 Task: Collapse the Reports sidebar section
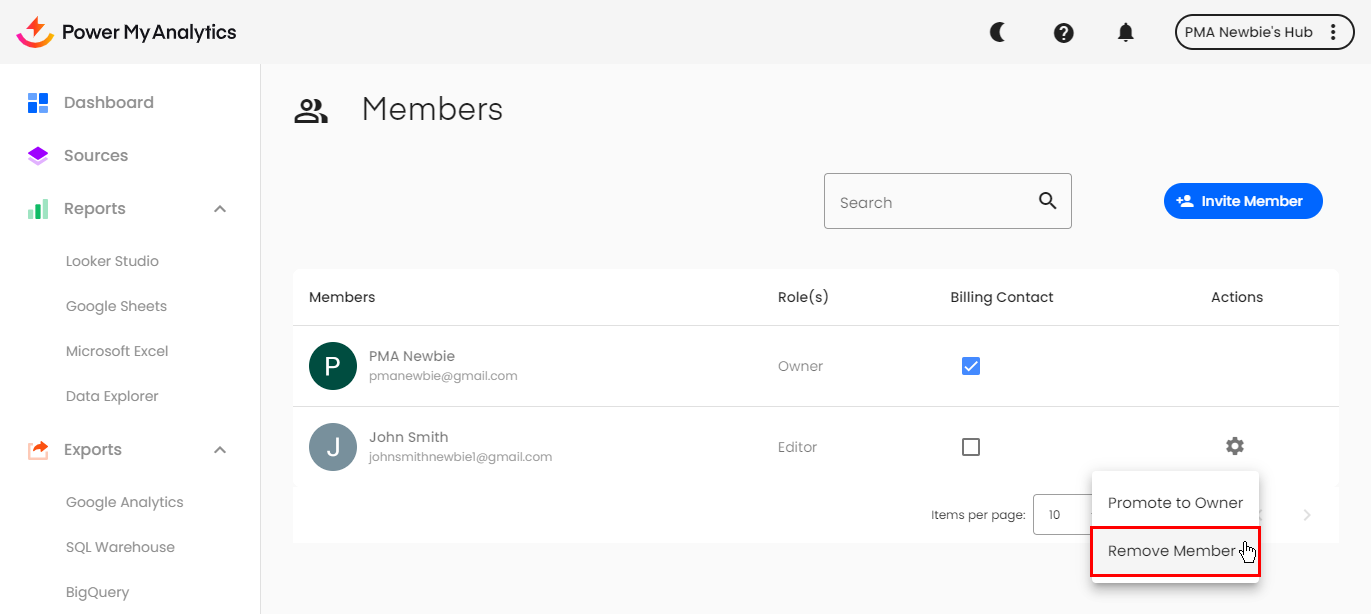click(220, 209)
